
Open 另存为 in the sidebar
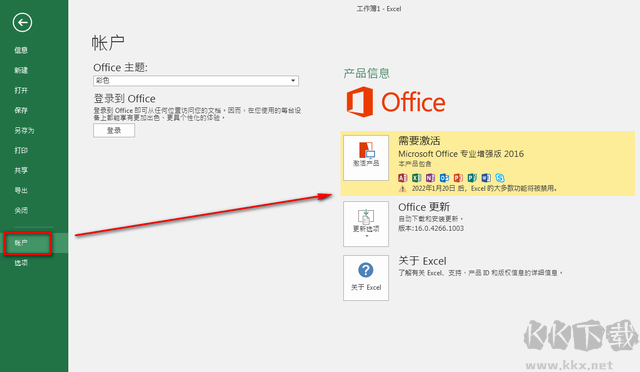24,130
